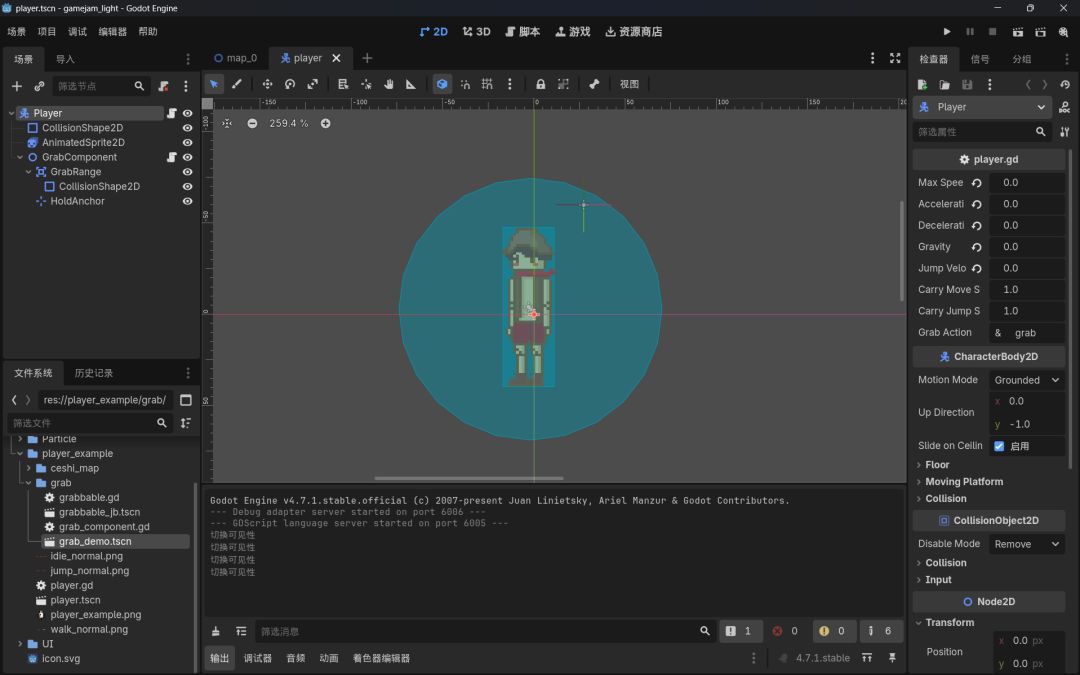This screenshot has height=675, width=1080.
Task: Open the 脚本 editor workspace
Action: pyautogui.click(x=523, y=32)
